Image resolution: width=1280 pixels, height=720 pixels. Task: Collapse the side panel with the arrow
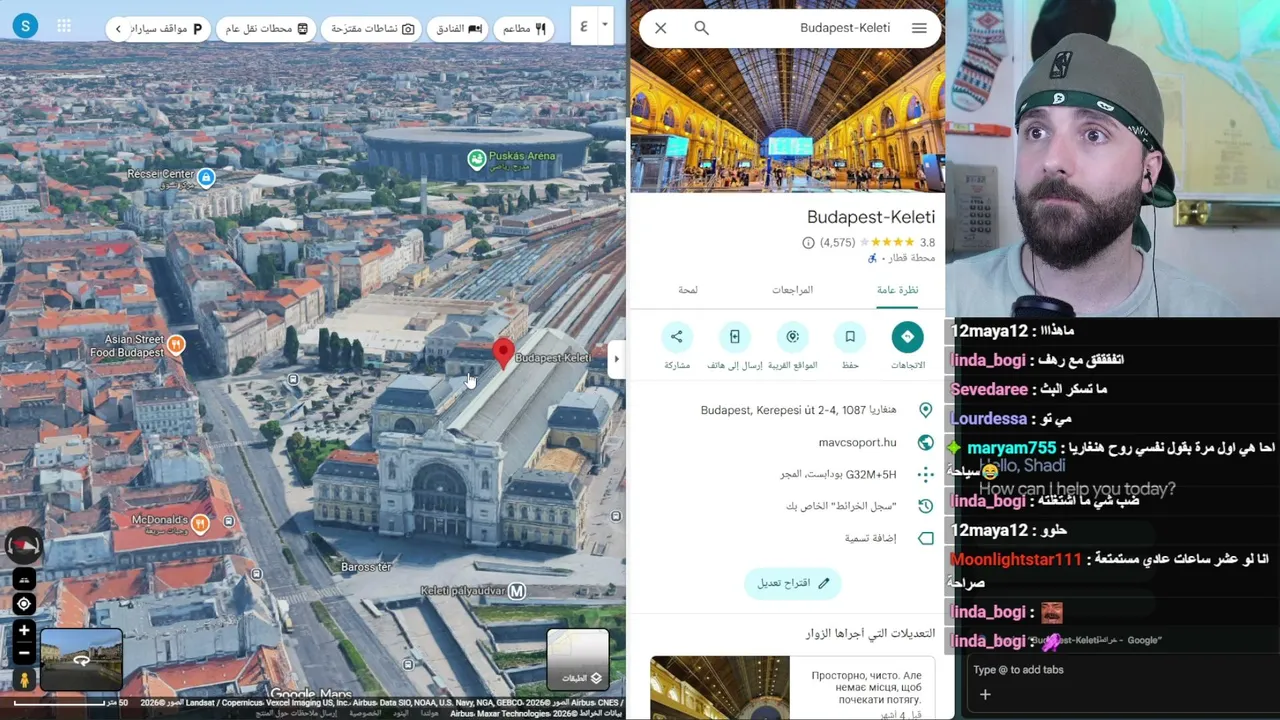pyautogui.click(x=616, y=359)
